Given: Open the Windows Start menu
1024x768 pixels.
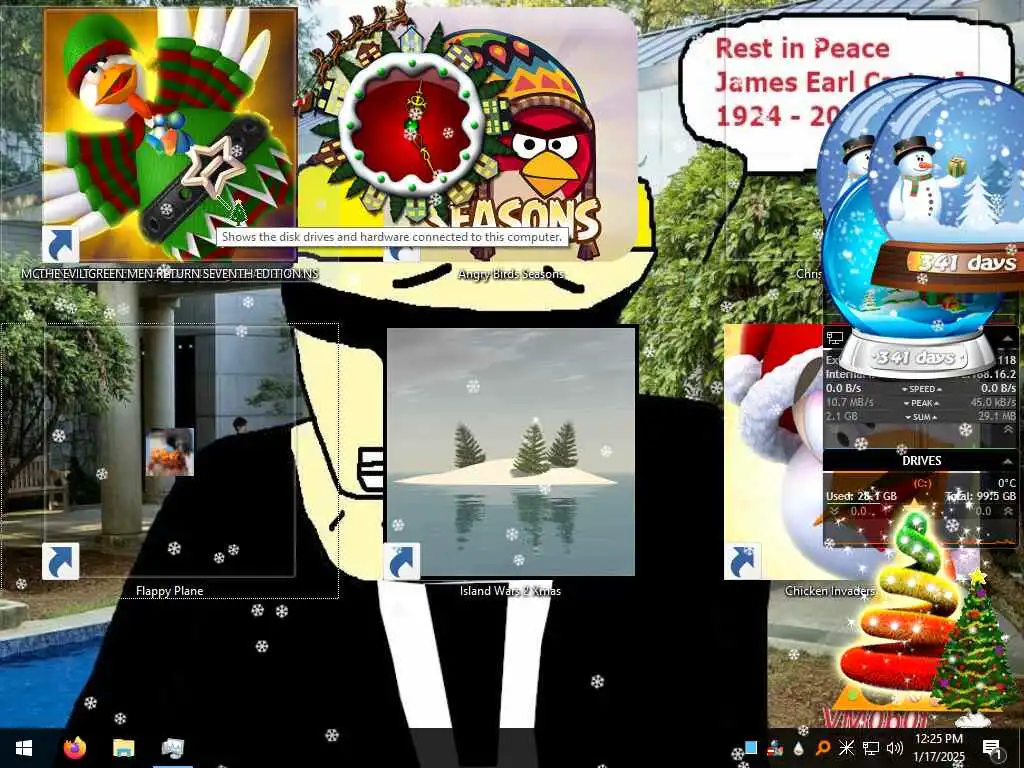Looking at the screenshot, I should 24,748.
